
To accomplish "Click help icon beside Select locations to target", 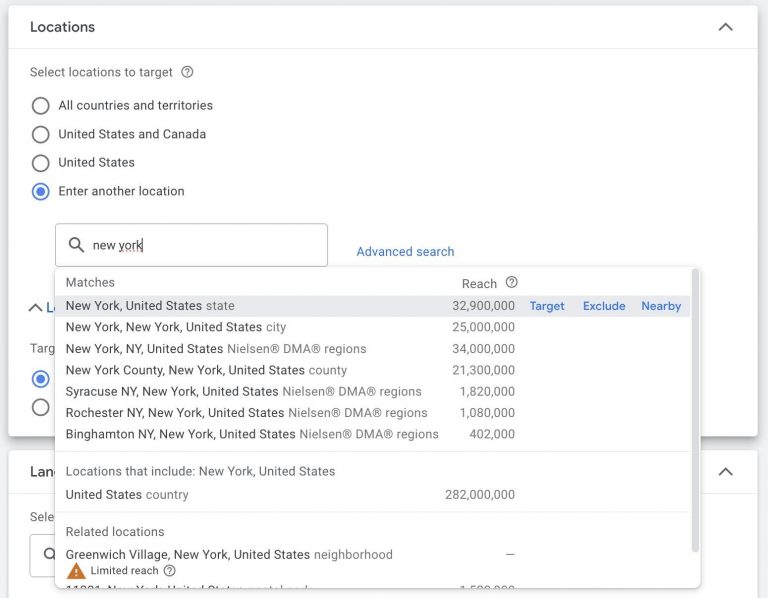I will coord(187,72).
